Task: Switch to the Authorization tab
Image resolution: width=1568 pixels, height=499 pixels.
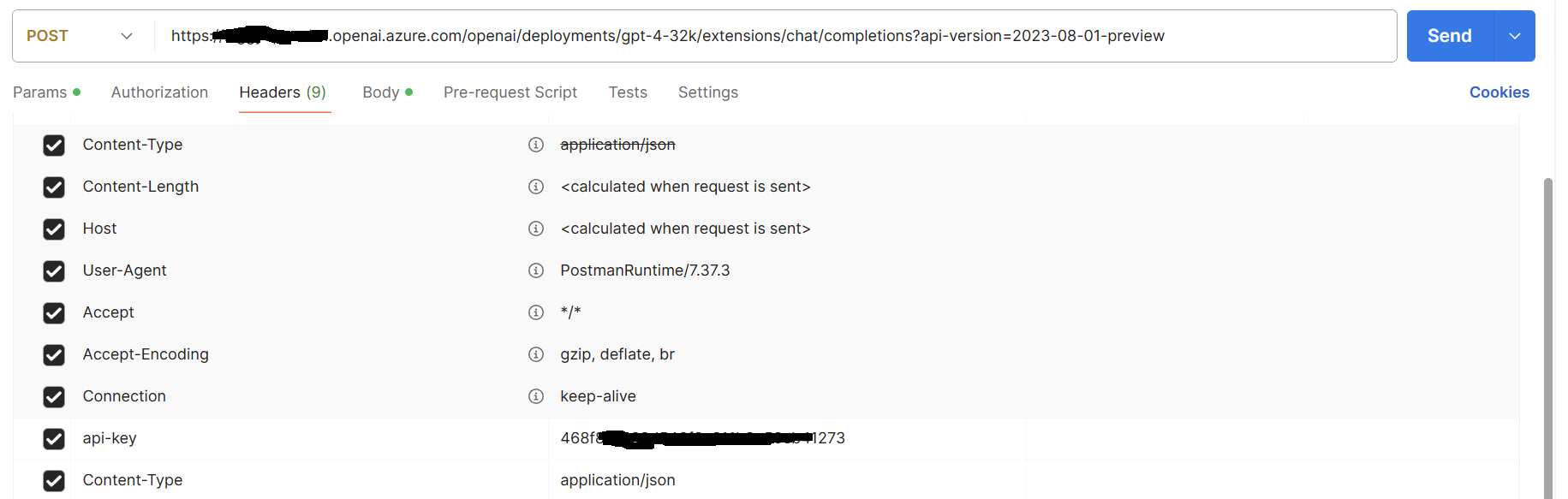Action: (x=159, y=92)
